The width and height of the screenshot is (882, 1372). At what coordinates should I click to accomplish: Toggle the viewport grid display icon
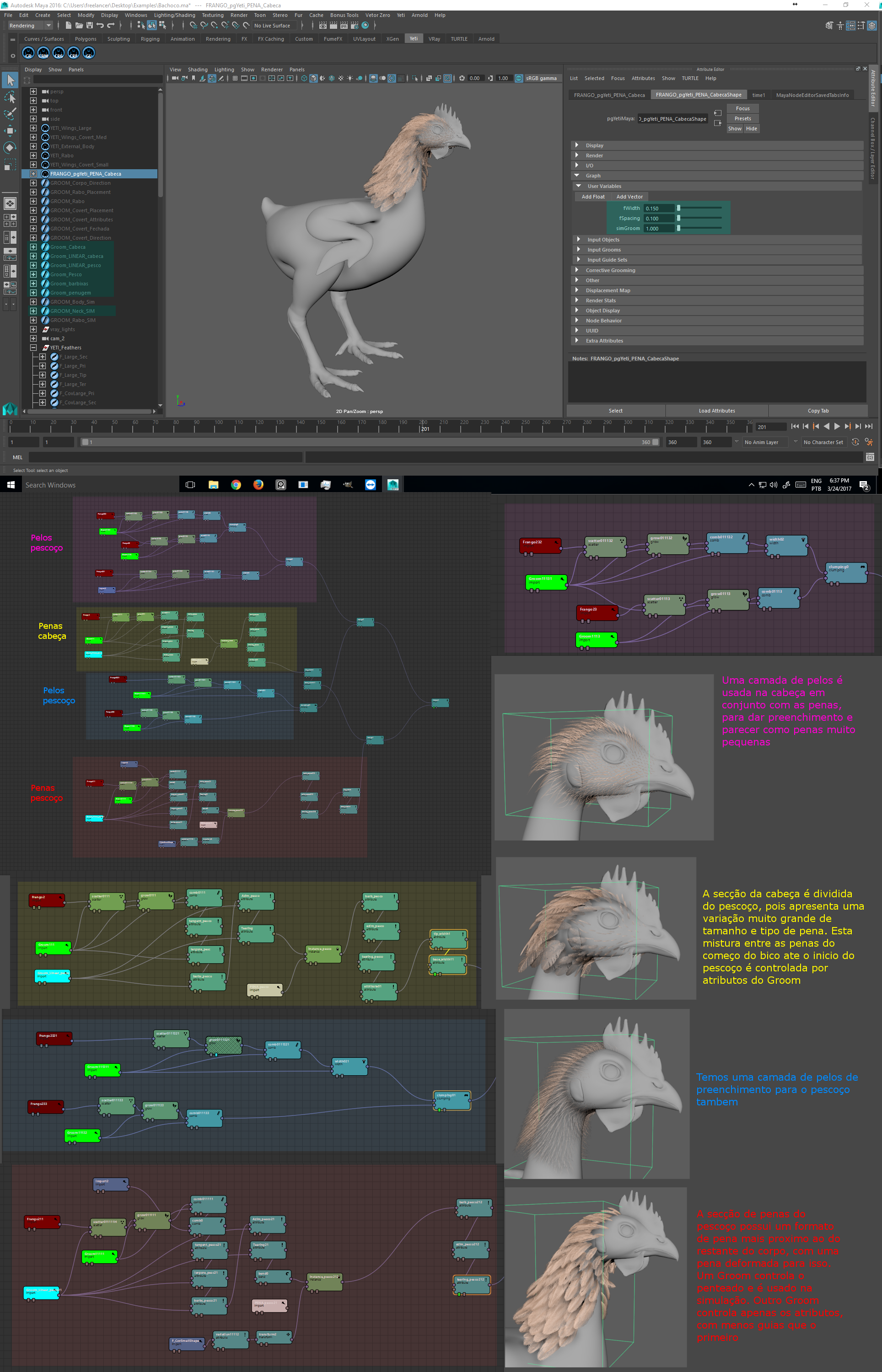235,78
